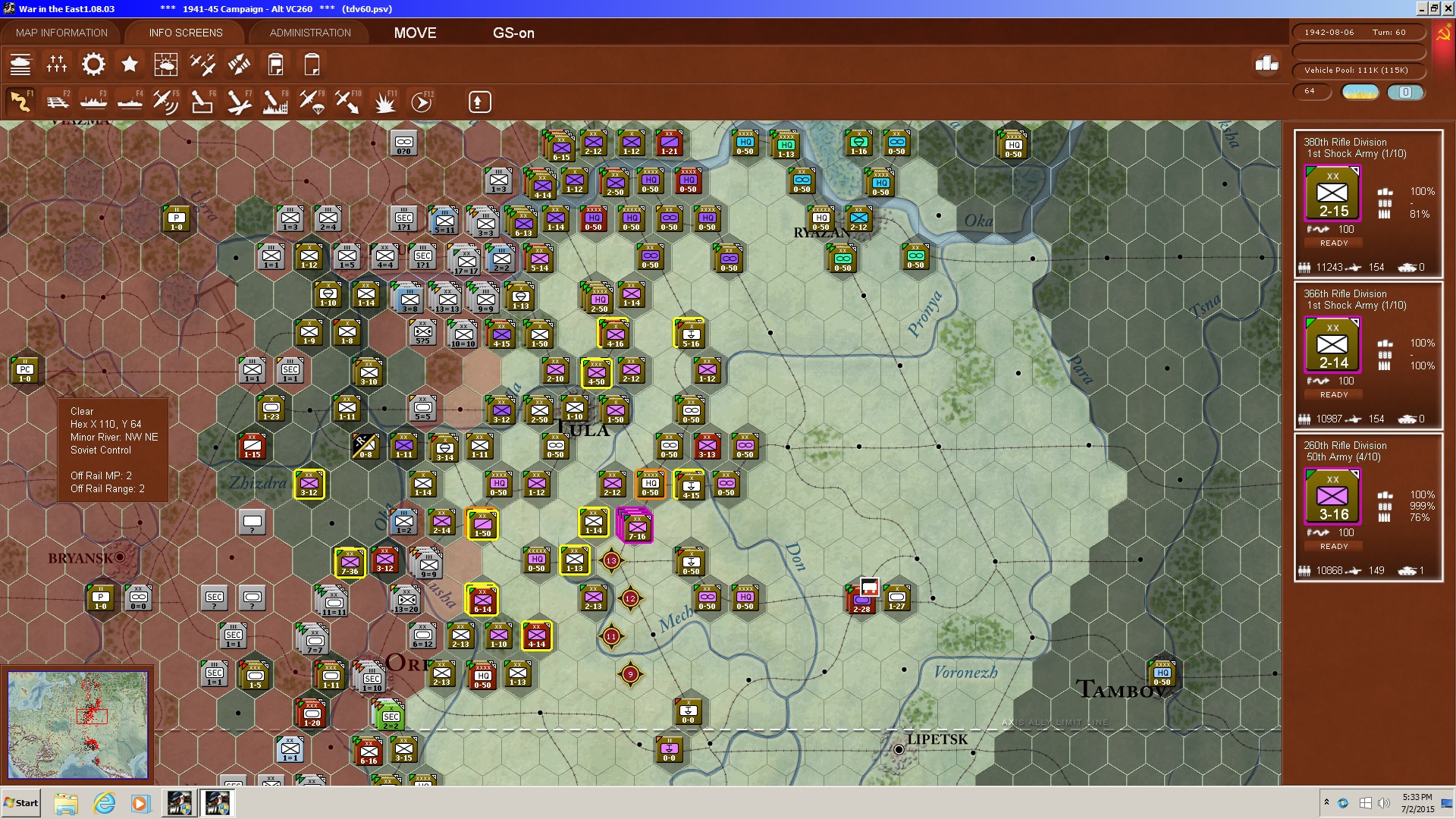Open the Windows Start button
Viewport: 1456px width, 819px height.
click(x=20, y=803)
